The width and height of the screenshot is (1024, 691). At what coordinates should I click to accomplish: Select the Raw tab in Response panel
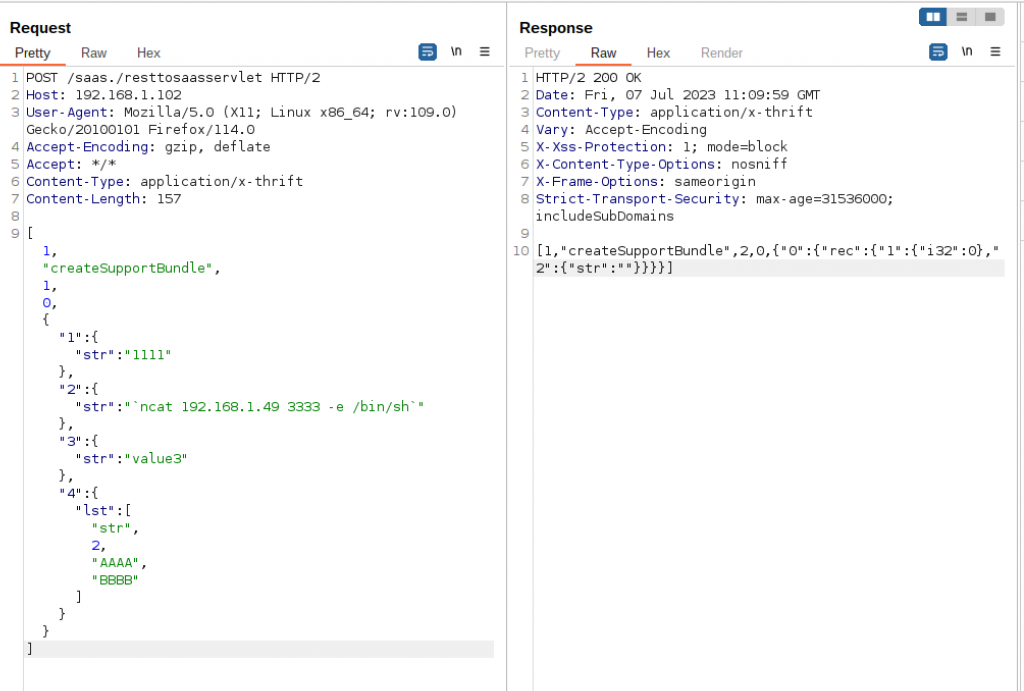pyautogui.click(x=604, y=53)
